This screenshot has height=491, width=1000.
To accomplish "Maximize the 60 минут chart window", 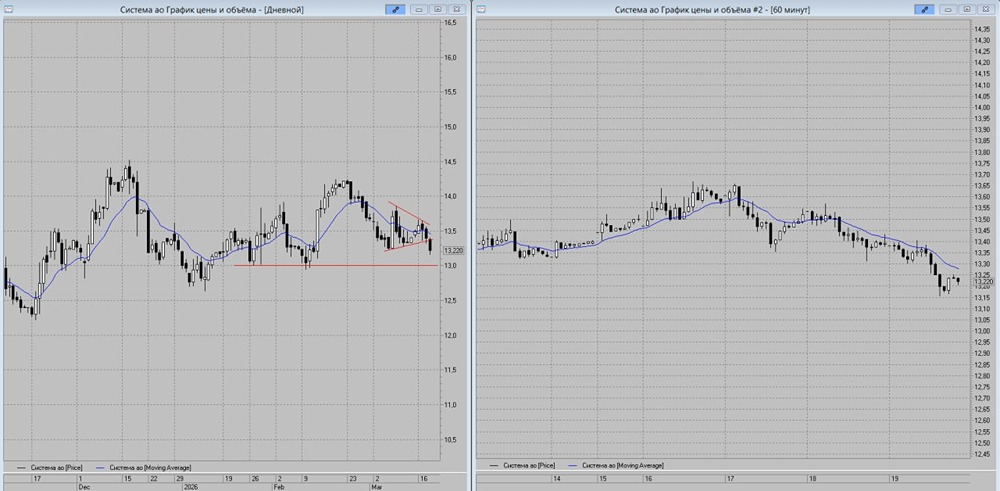I will [x=967, y=10].
